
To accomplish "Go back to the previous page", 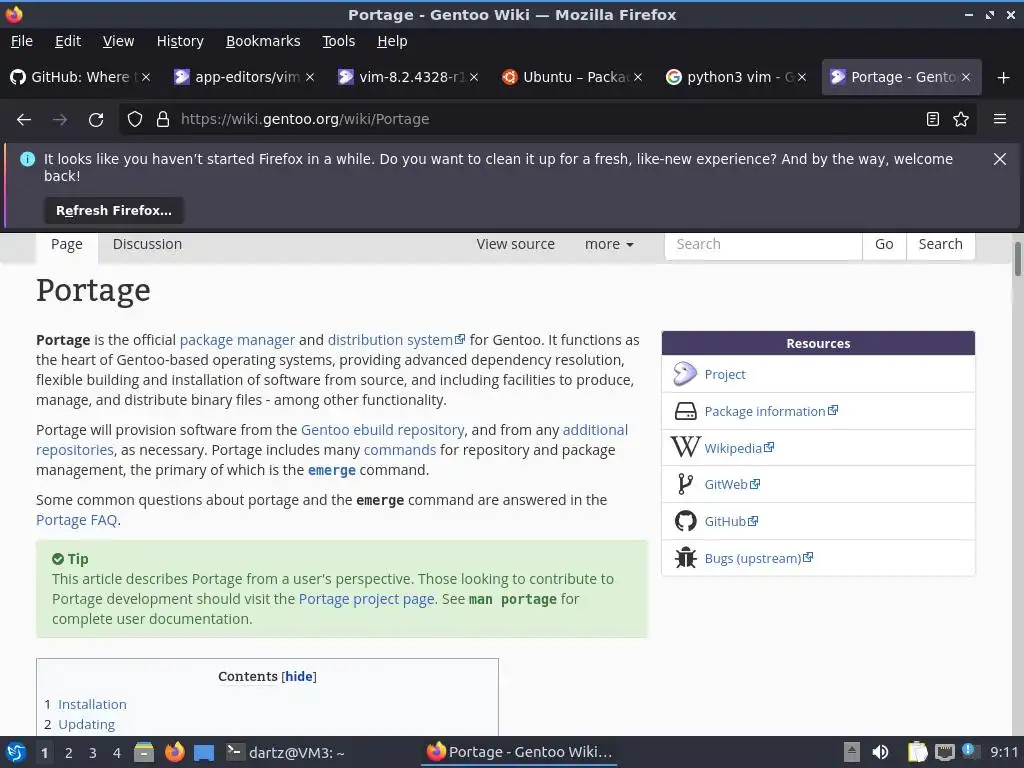I will pyautogui.click(x=24, y=120).
